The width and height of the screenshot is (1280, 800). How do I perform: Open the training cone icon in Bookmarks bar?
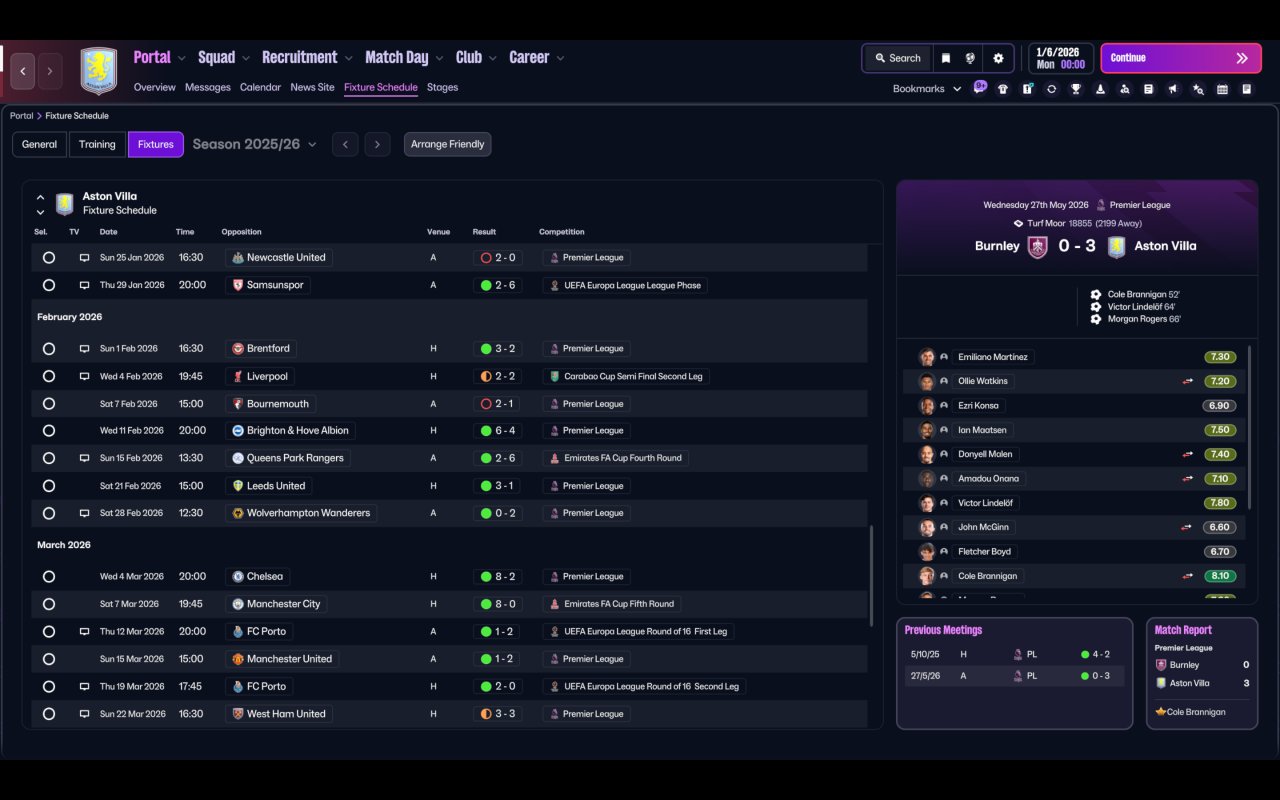coord(1100,89)
